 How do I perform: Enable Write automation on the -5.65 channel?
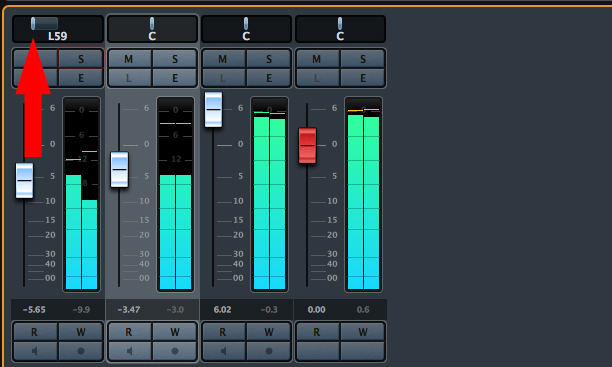[x=81, y=332]
